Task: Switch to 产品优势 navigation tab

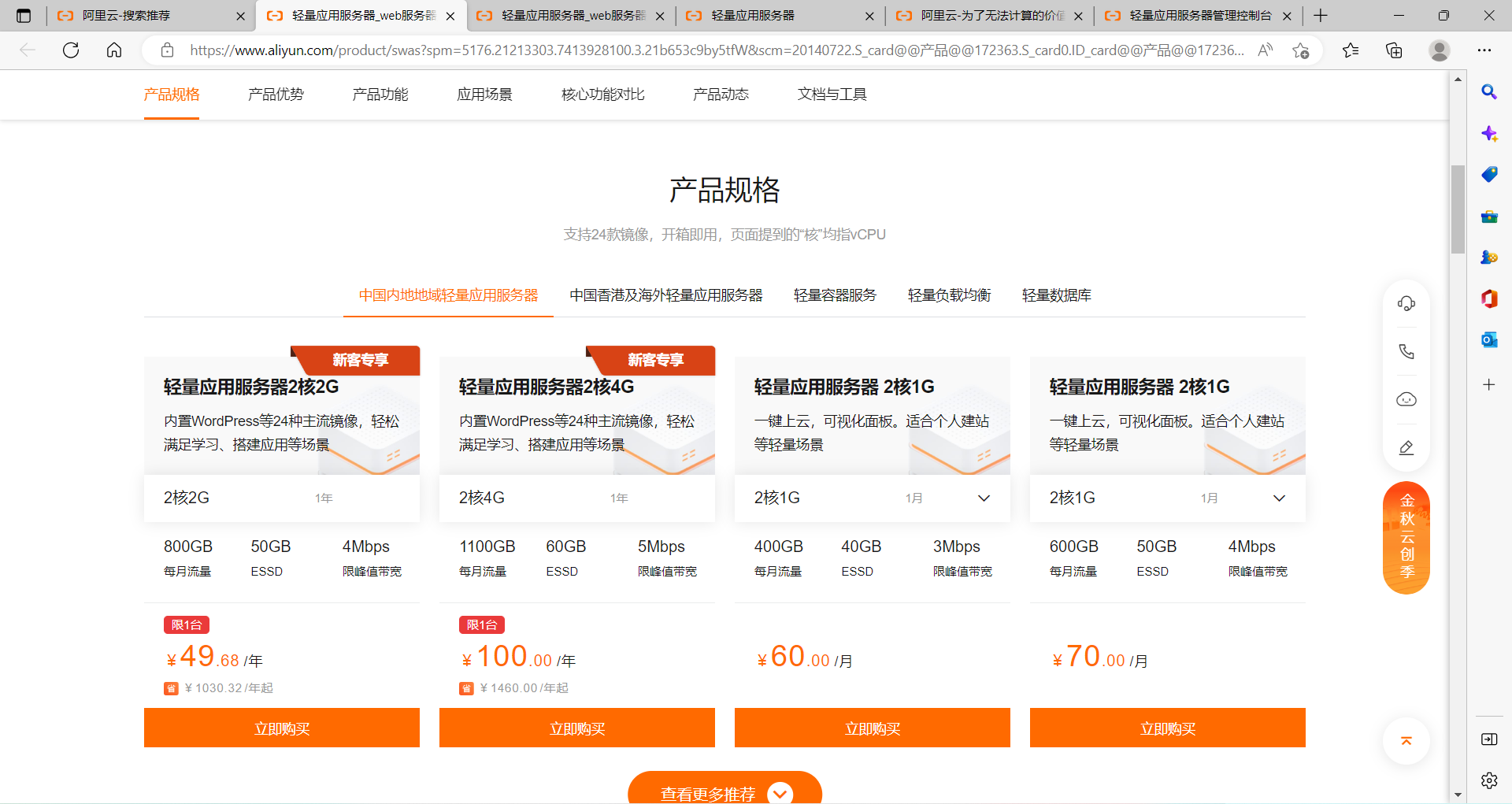Action: (x=276, y=94)
